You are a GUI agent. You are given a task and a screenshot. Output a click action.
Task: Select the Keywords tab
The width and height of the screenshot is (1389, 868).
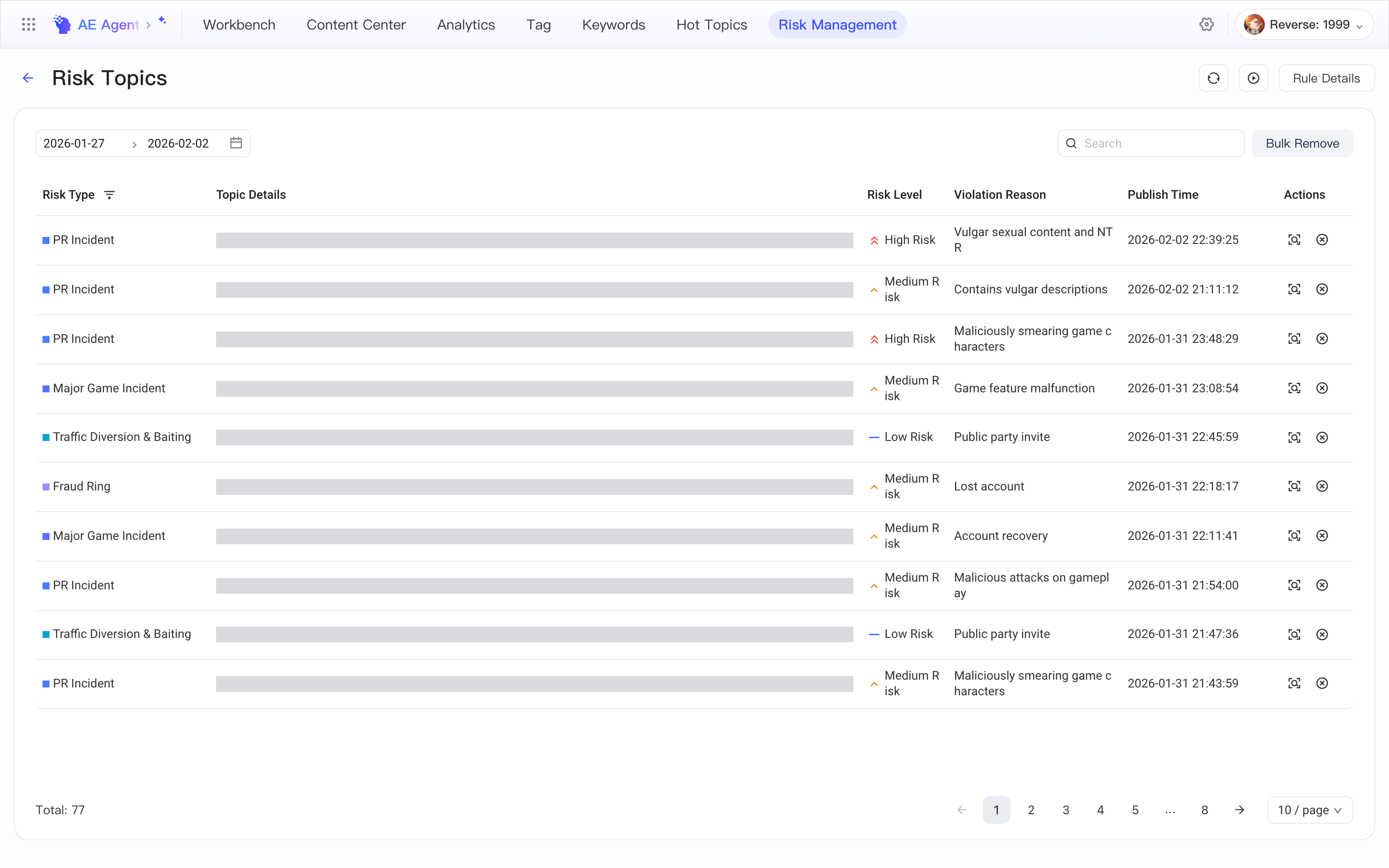click(x=614, y=25)
